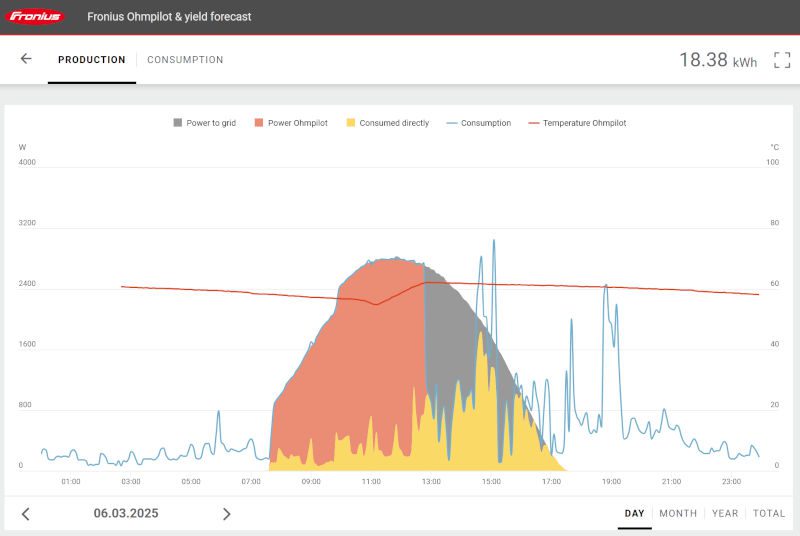Click the 07:00 time axis label

coord(251,481)
